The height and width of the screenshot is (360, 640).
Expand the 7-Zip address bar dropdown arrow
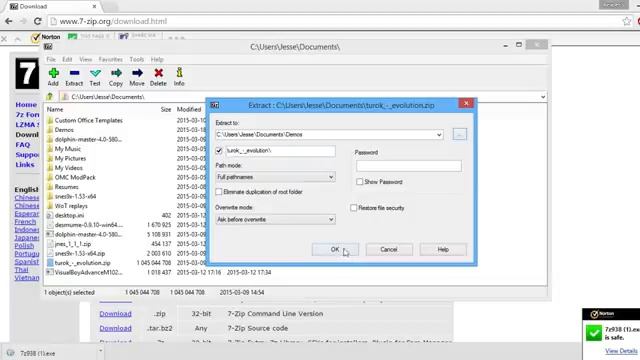543,97
